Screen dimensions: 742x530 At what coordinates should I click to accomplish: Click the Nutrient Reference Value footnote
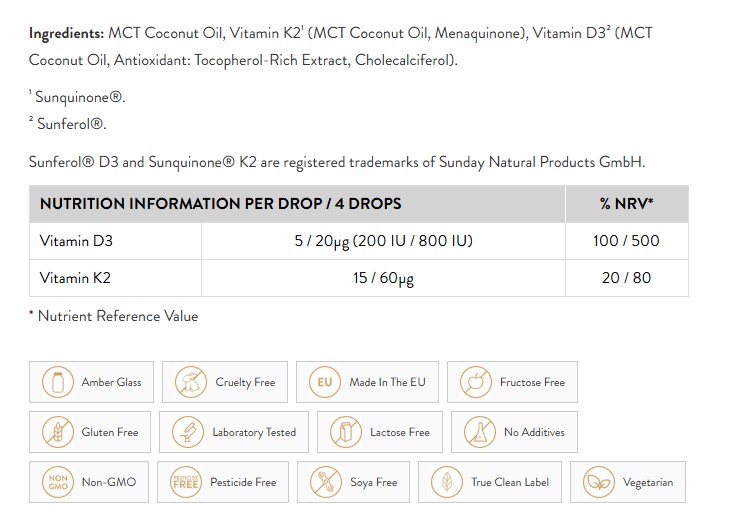pos(114,316)
